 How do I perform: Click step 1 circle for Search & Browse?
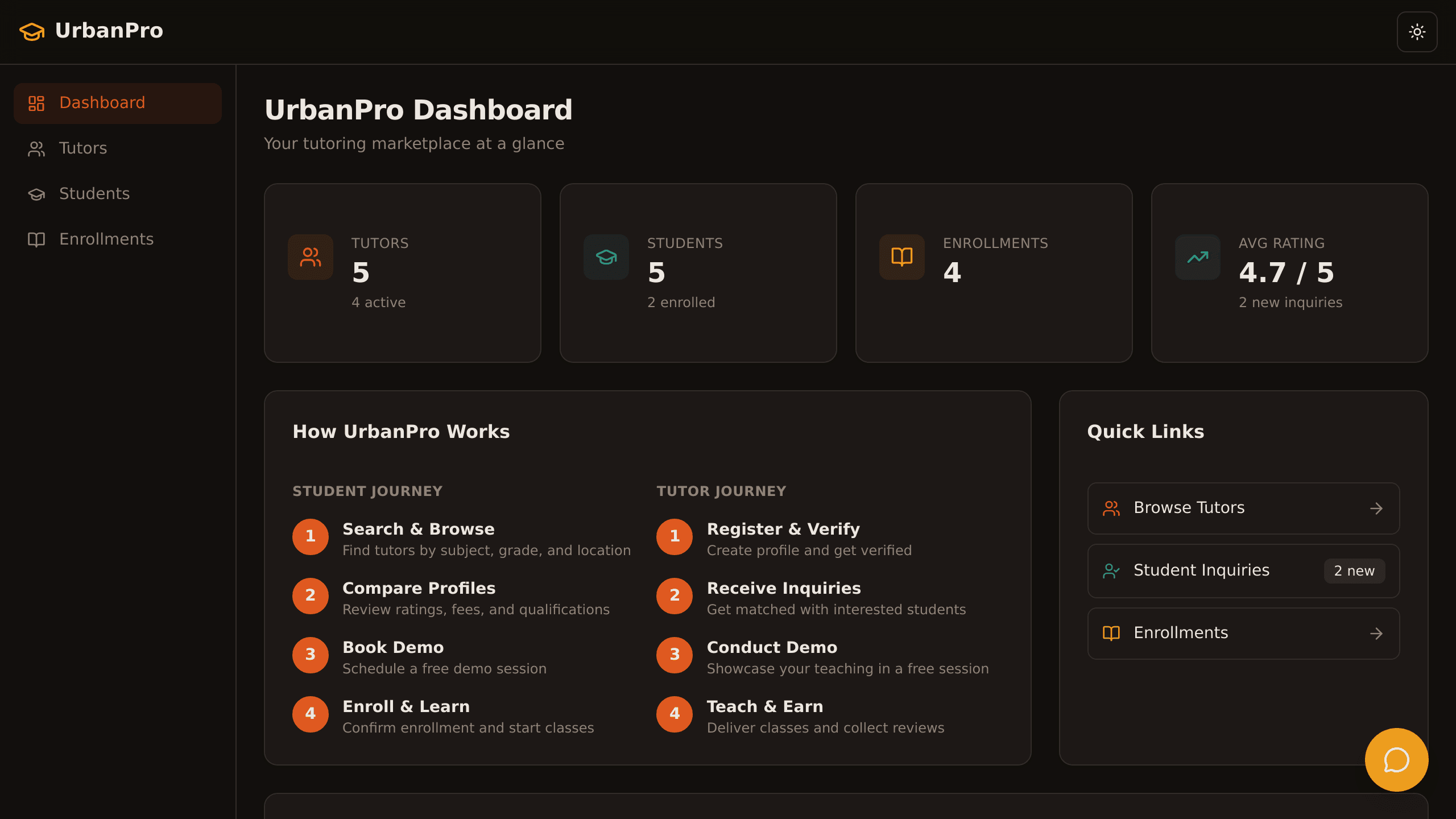click(311, 536)
